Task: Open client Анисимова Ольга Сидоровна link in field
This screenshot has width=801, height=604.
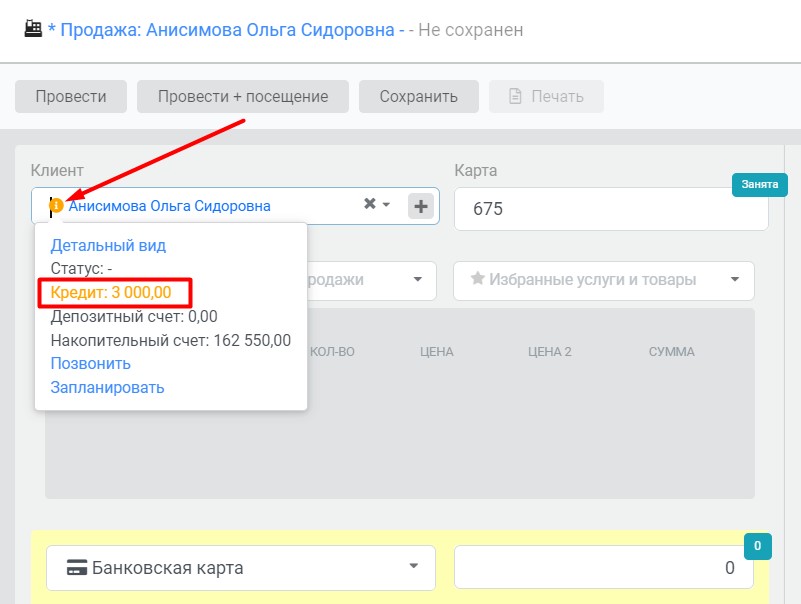Action: (x=170, y=206)
